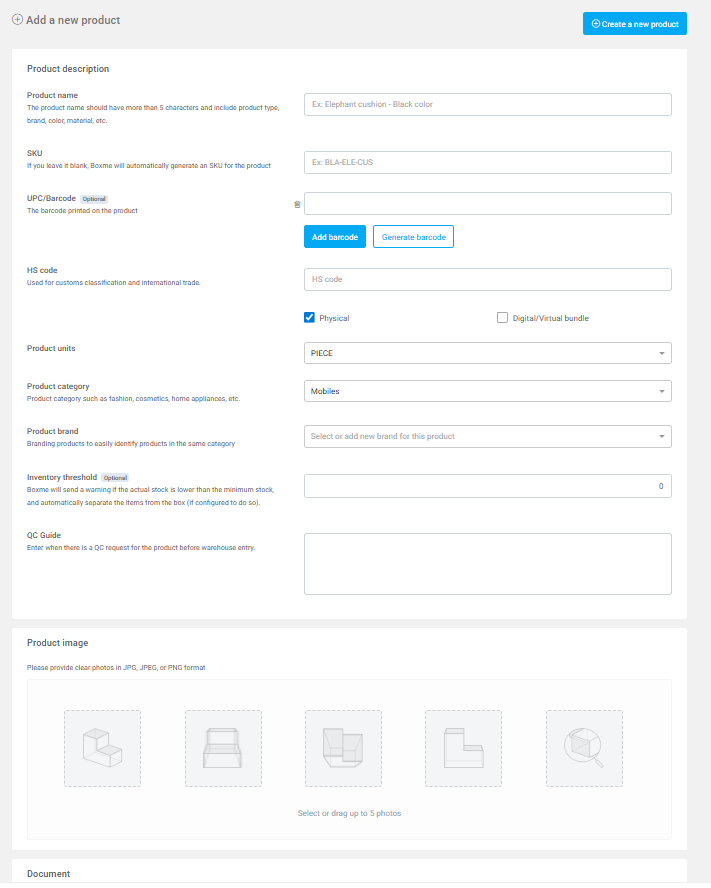Uncheck the Physical checkbox
Screen dimensions: 711x888
coord(310,318)
